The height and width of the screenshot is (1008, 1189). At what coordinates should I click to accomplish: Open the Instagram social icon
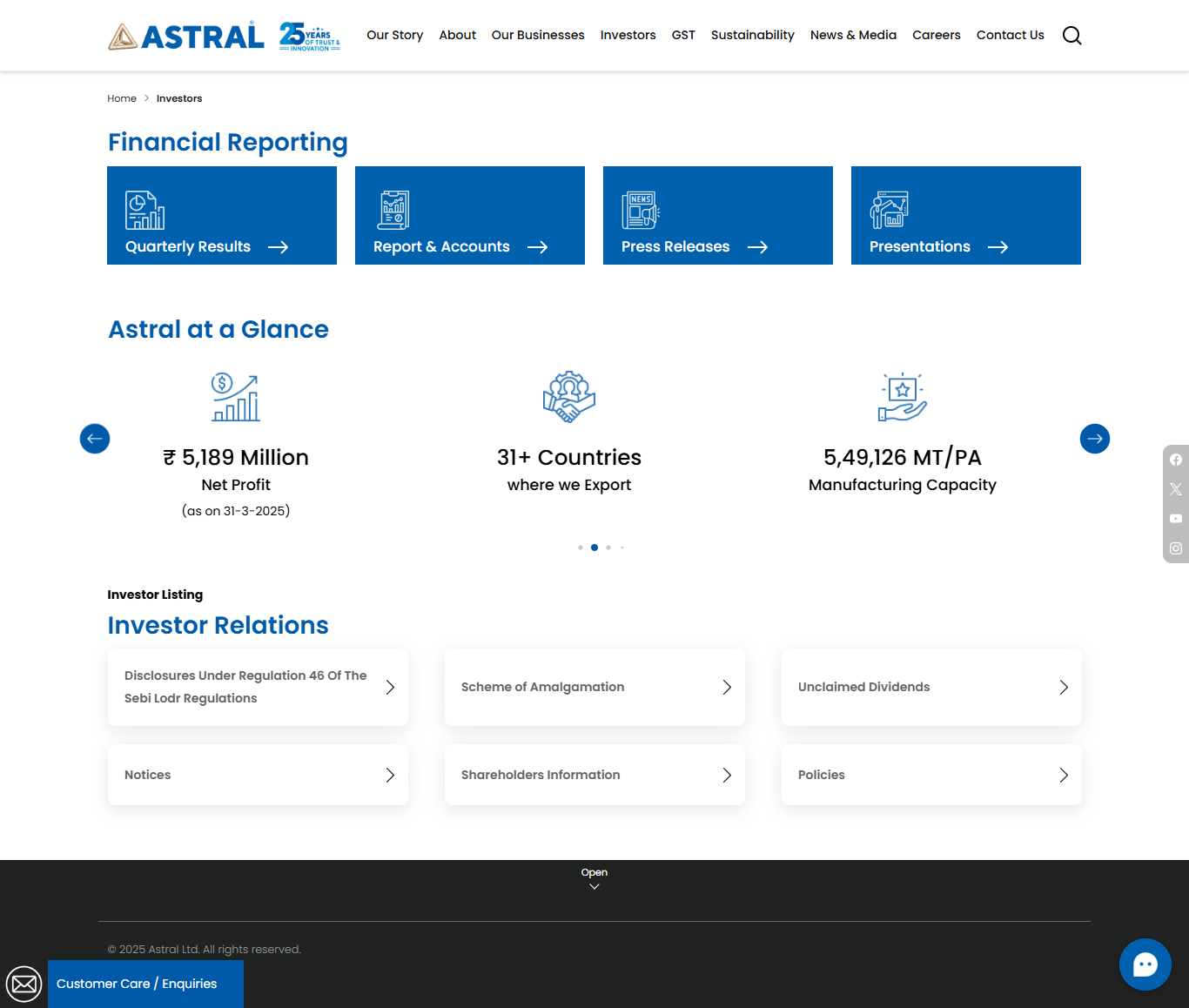[x=1176, y=548]
